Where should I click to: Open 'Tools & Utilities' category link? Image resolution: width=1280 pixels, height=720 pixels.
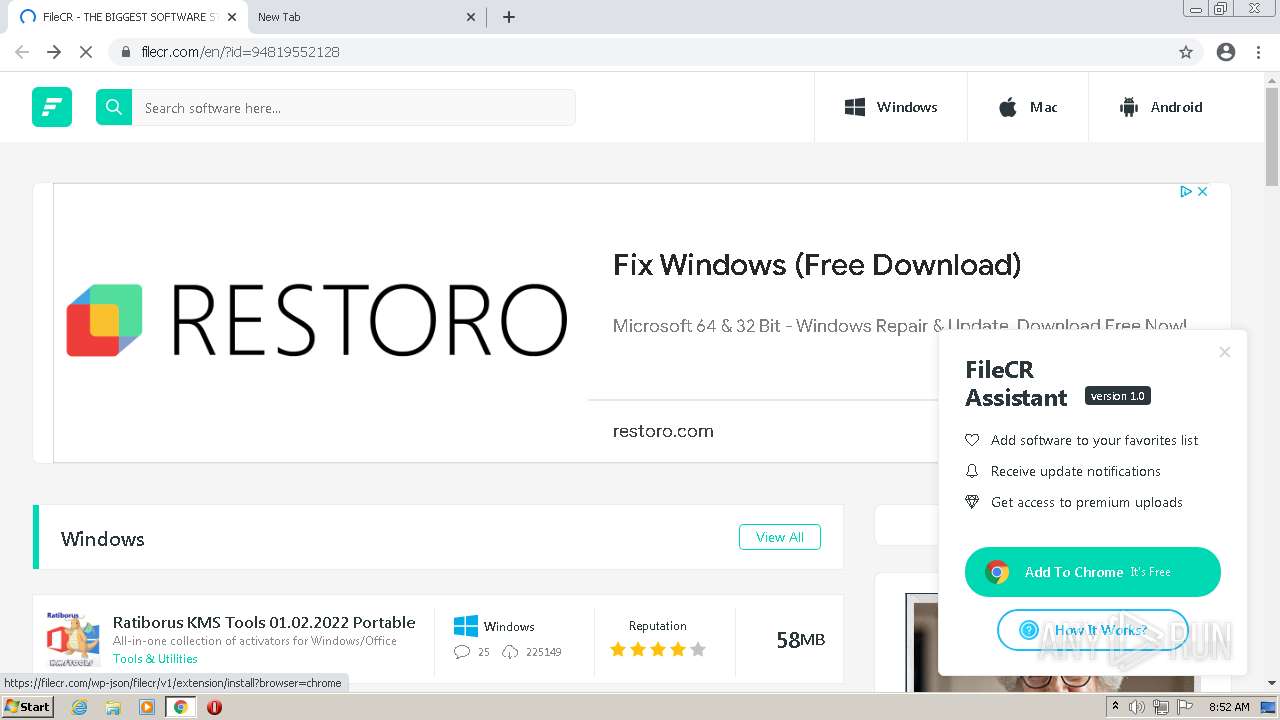click(155, 658)
